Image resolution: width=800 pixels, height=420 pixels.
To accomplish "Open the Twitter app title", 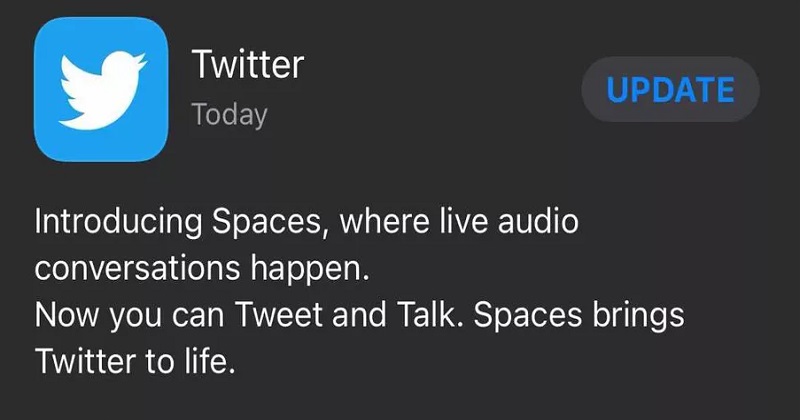I will [x=248, y=64].
